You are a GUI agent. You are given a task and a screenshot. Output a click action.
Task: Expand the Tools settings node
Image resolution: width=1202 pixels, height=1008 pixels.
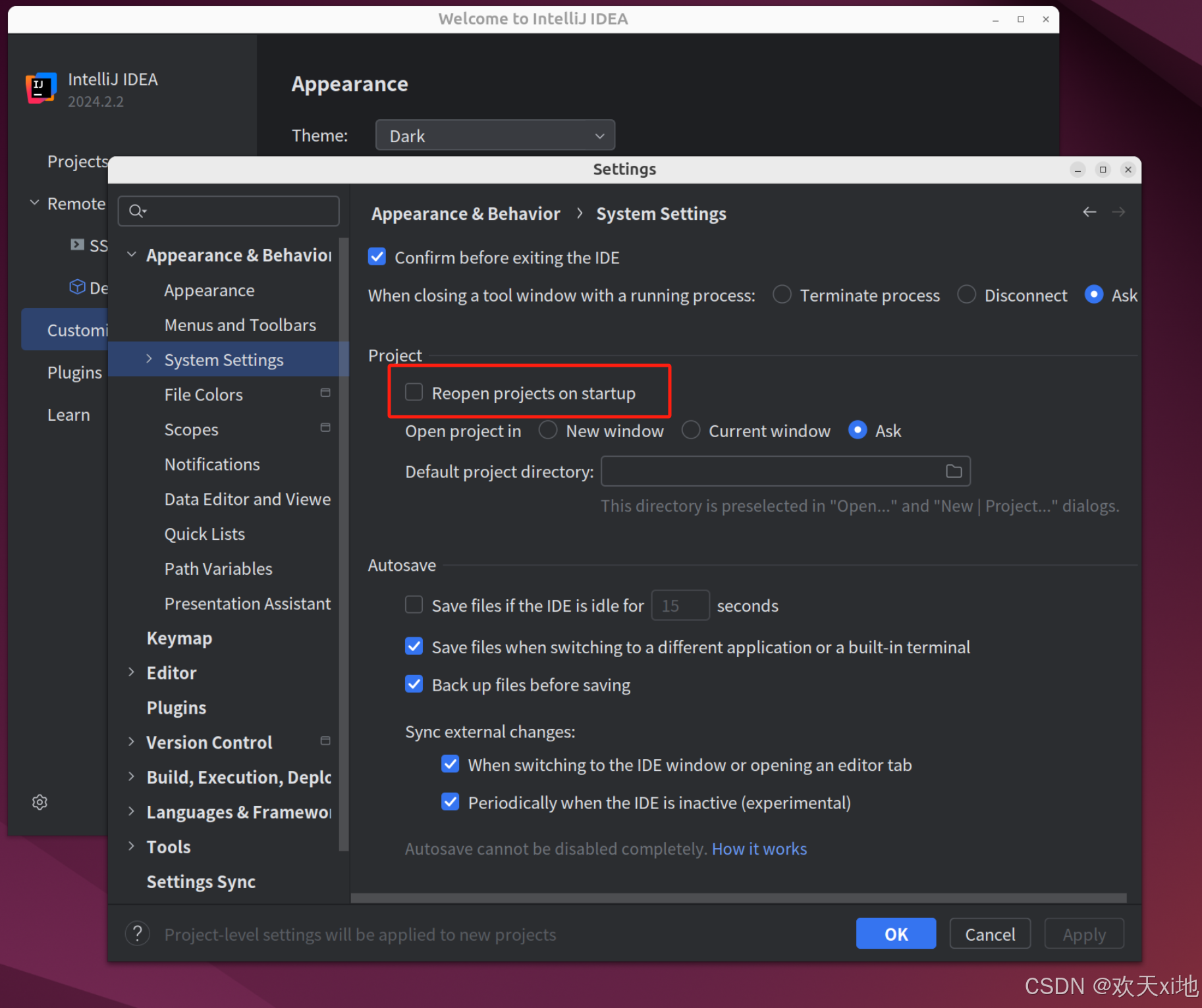pos(131,846)
